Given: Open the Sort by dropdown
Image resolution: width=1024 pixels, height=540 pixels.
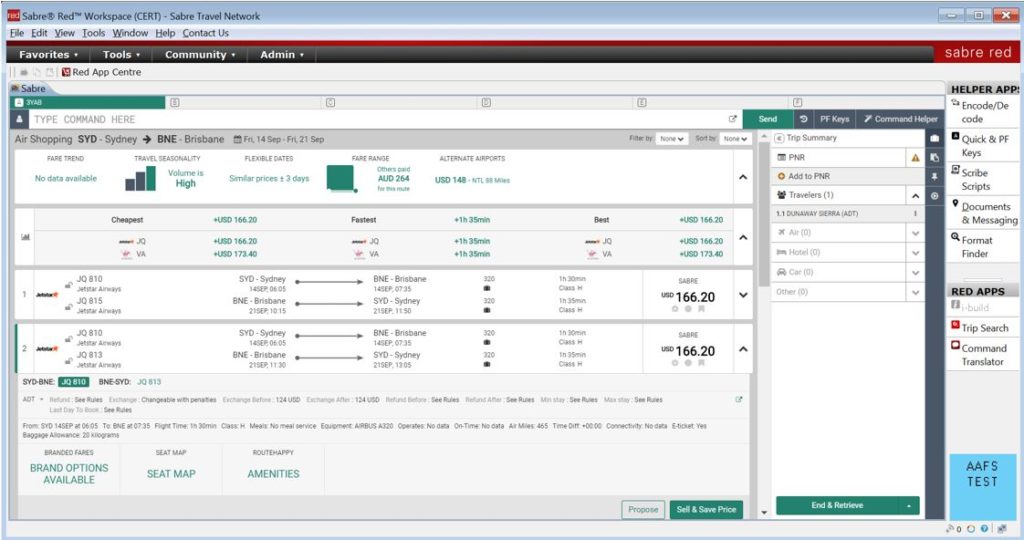Looking at the screenshot, I should (x=735, y=139).
